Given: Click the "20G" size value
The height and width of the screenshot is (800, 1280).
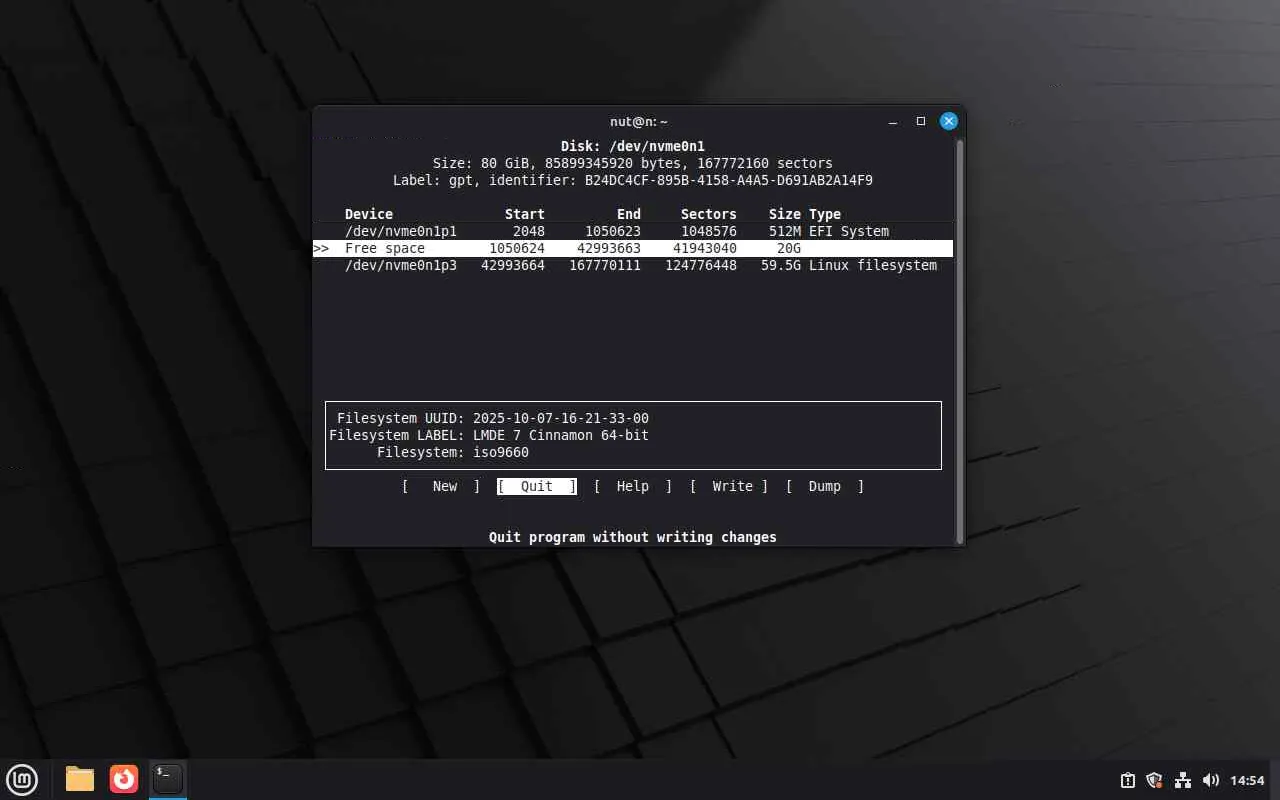Looking at the screenshot, I should pyautogui.click(x=789, y=248).
